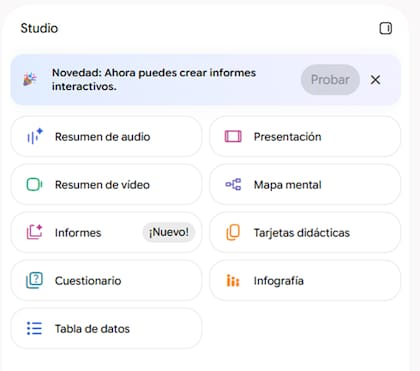Create a Tabla de datos with the list icon
The height and width of the screenshot is (371, 420).
point(34,328)
